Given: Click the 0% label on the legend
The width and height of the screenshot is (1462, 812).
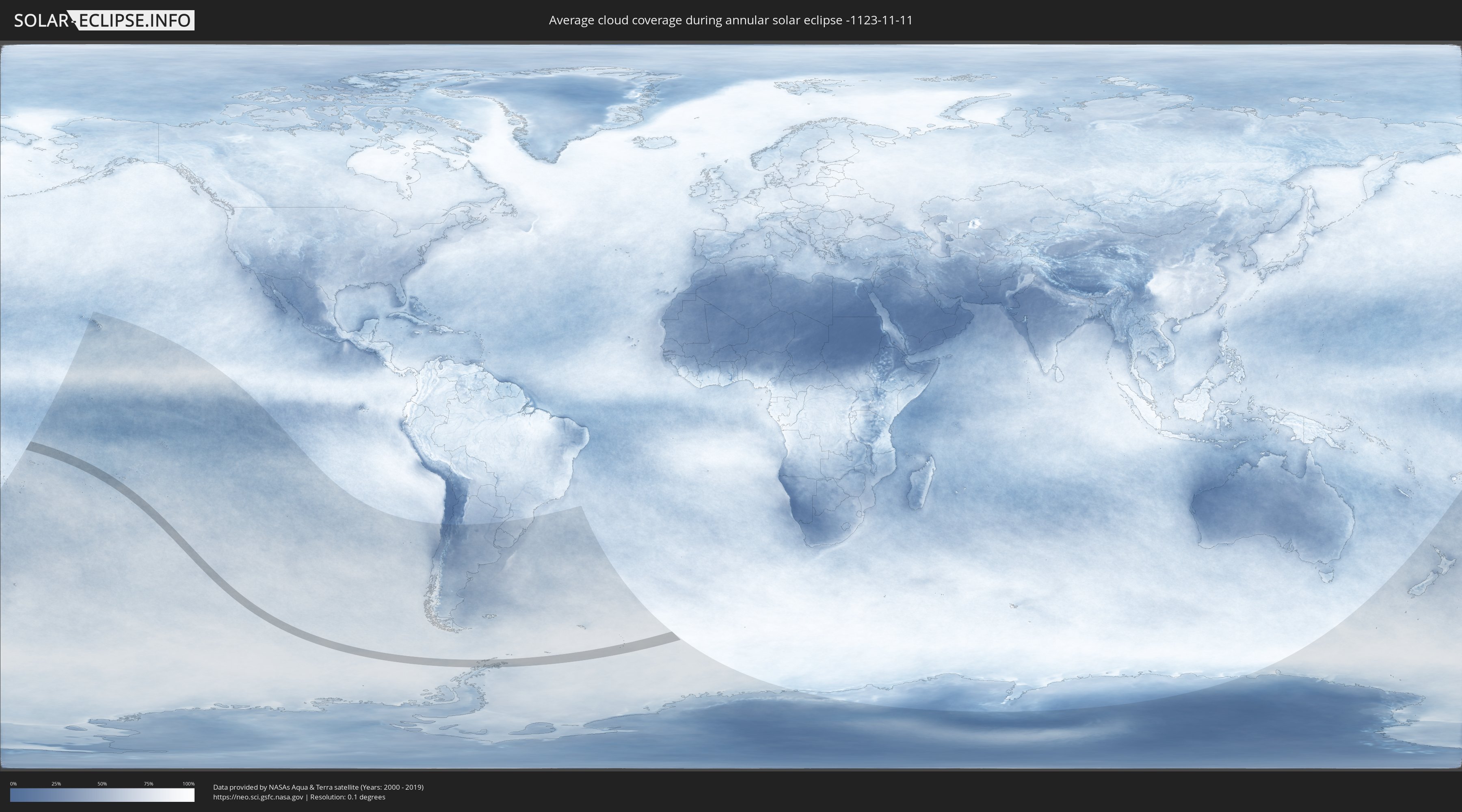Looking at the screenshot, I should pos(14,784).
